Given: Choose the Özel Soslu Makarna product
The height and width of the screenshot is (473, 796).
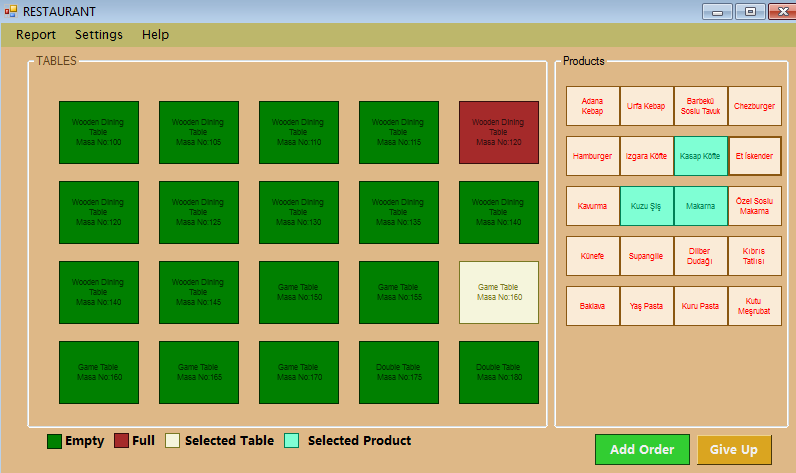Looking at the screenshot, I should pyautogui.click(x=754, y=206).
